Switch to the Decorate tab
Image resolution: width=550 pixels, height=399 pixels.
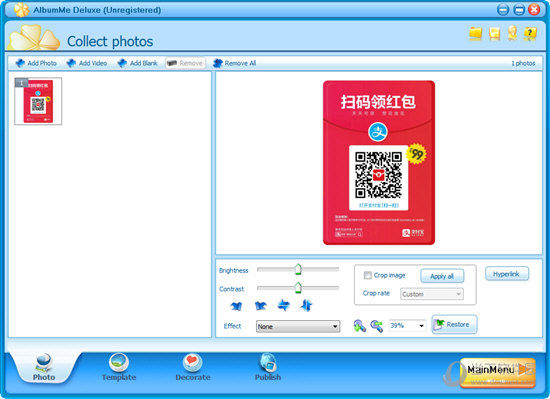coord(193,368)
